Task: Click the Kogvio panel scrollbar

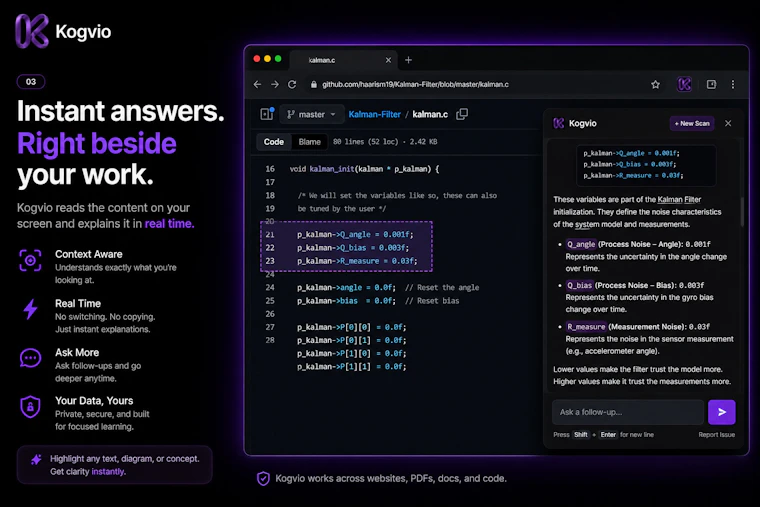Action: 741,211
